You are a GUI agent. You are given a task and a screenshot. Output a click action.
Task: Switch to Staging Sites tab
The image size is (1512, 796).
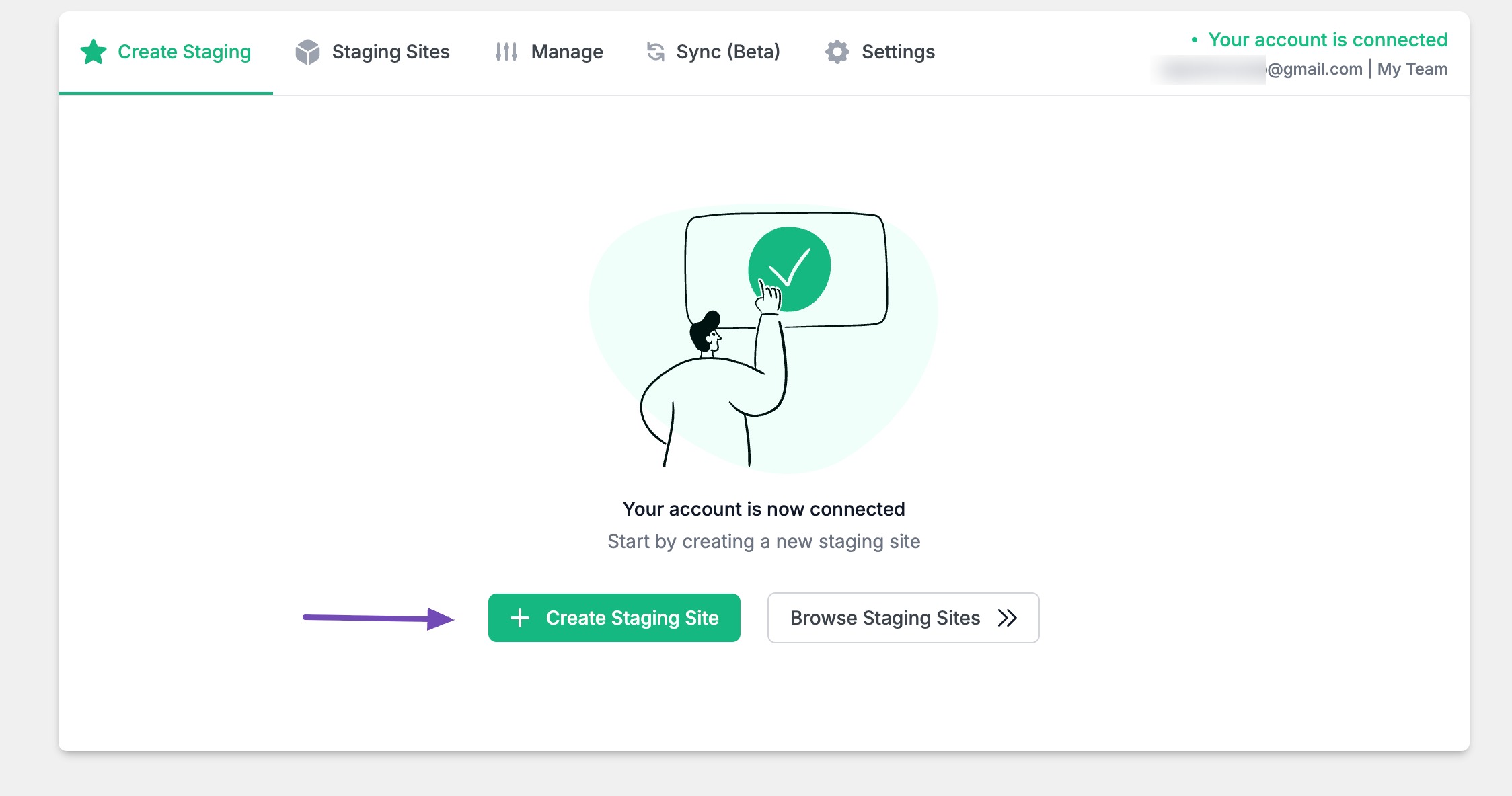point(390,52)
